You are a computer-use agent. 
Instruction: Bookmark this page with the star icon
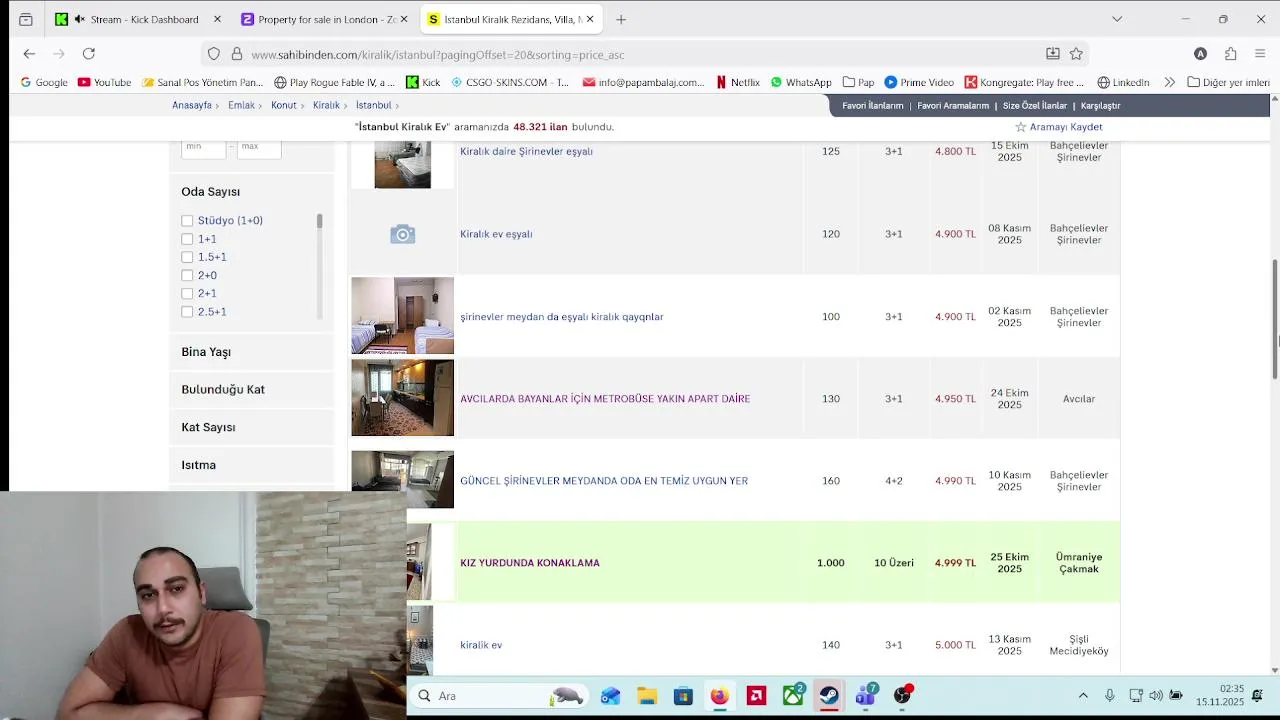(1076, 54)
